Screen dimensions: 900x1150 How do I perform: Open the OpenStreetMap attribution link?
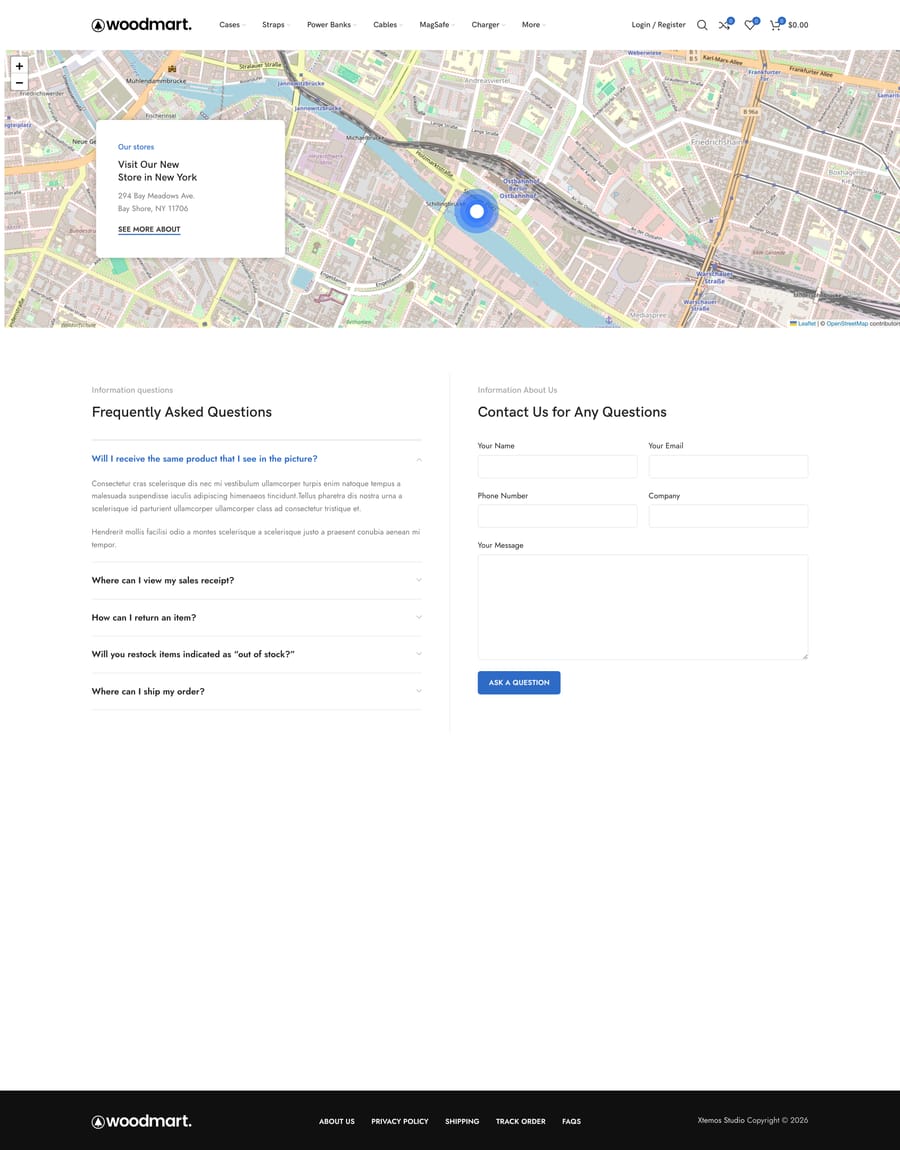[847, 323]
